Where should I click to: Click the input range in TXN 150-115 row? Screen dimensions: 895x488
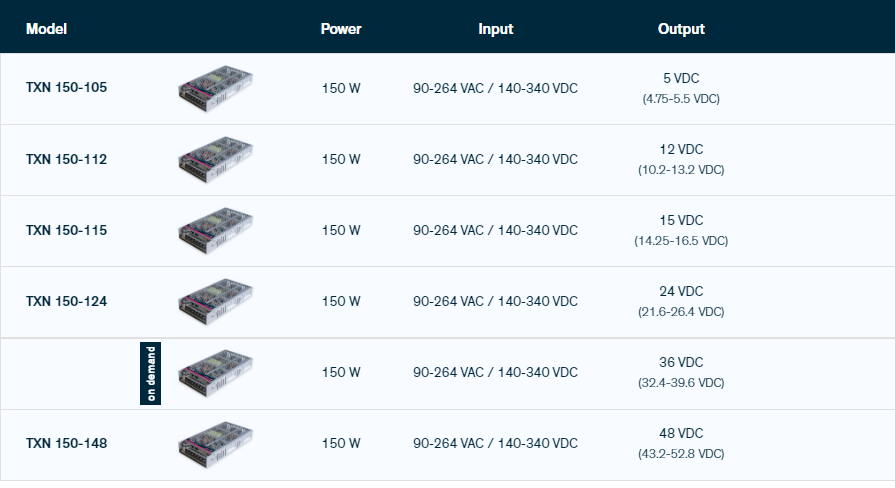tap(495, 231)
